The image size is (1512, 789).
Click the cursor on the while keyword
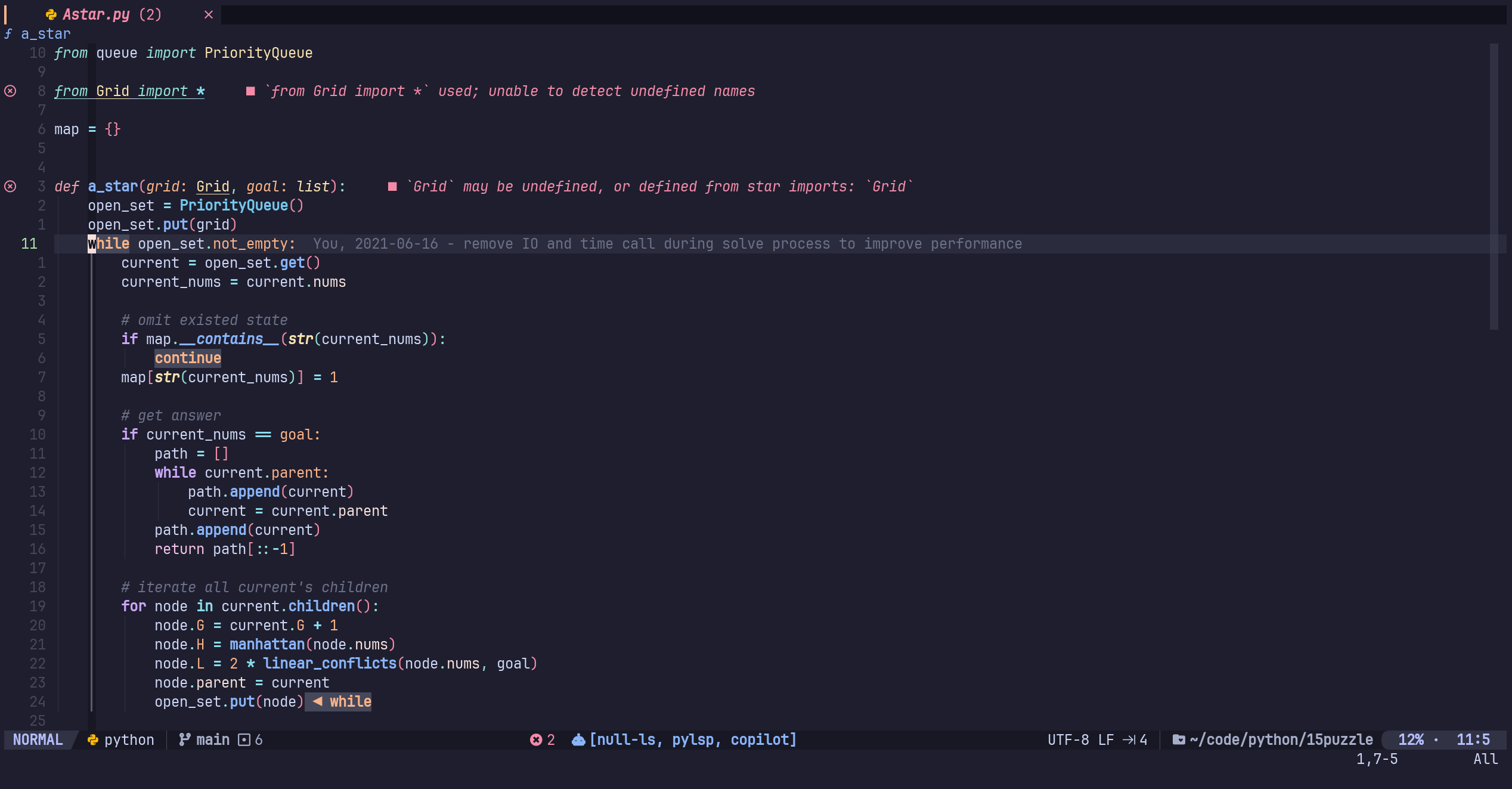pyautogui.click(x=92, y=244)
